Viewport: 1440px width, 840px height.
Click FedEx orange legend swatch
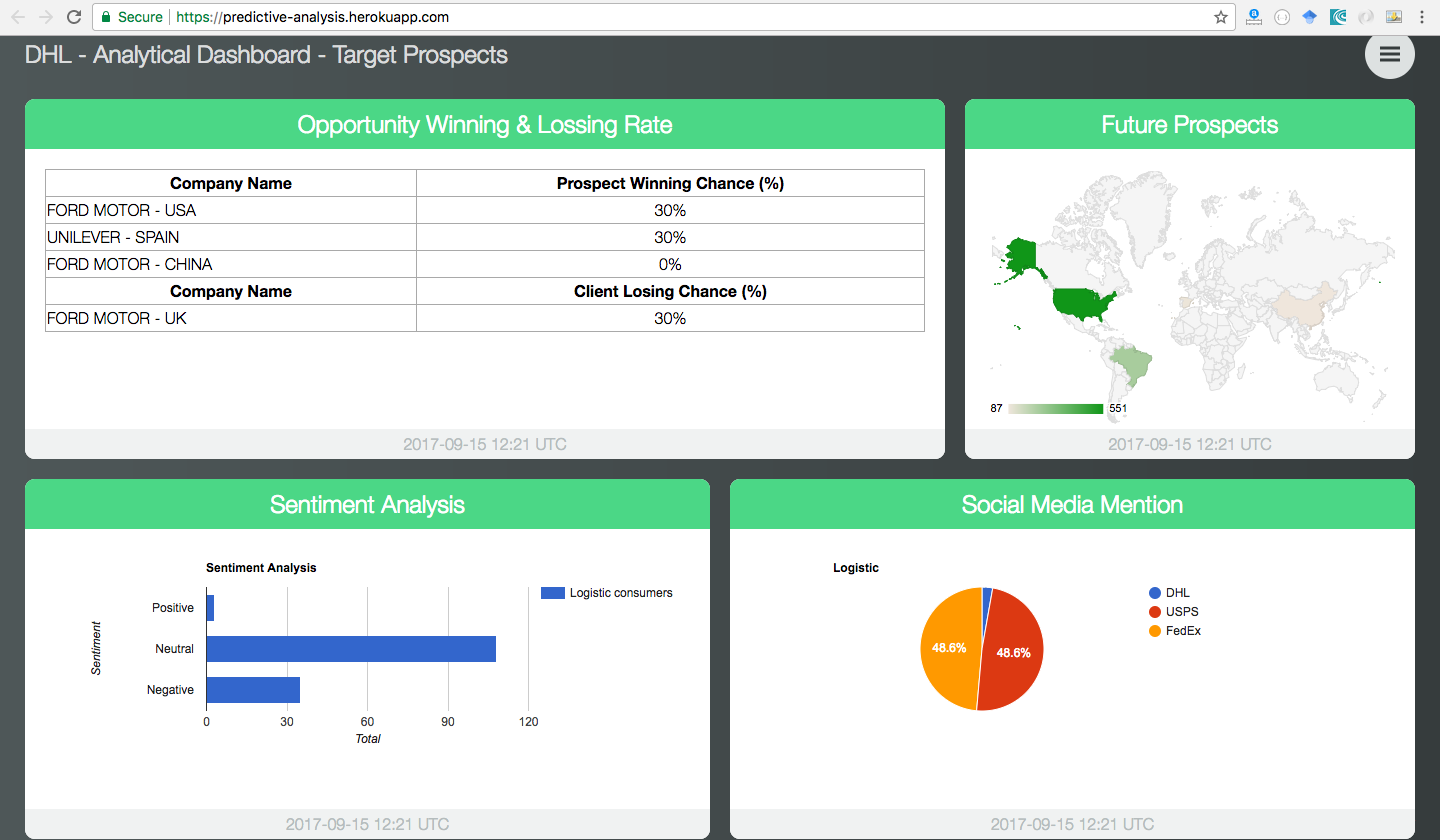pyautogui.click(x=1155, y=631)
